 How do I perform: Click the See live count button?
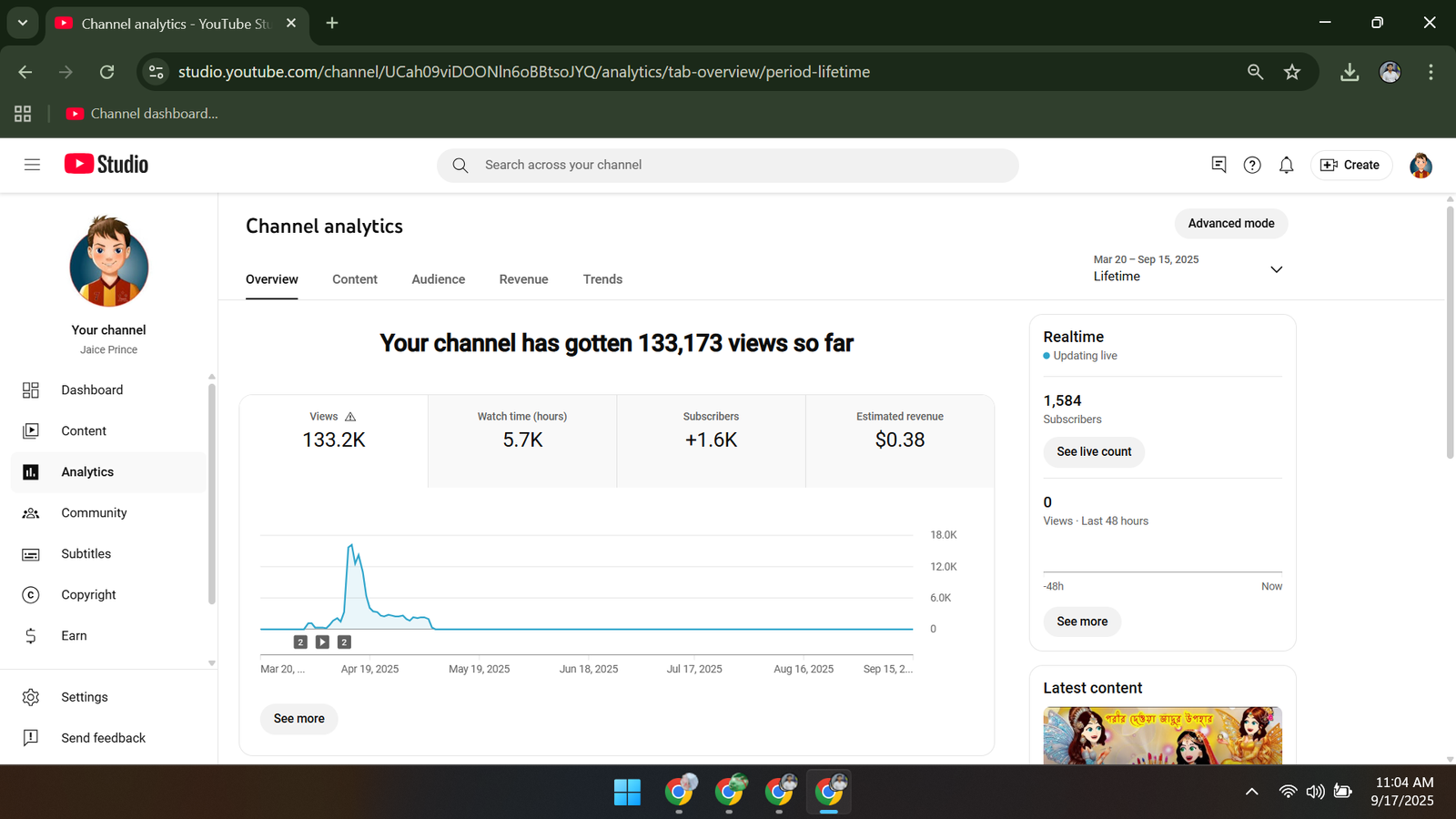click(1093, 452)
